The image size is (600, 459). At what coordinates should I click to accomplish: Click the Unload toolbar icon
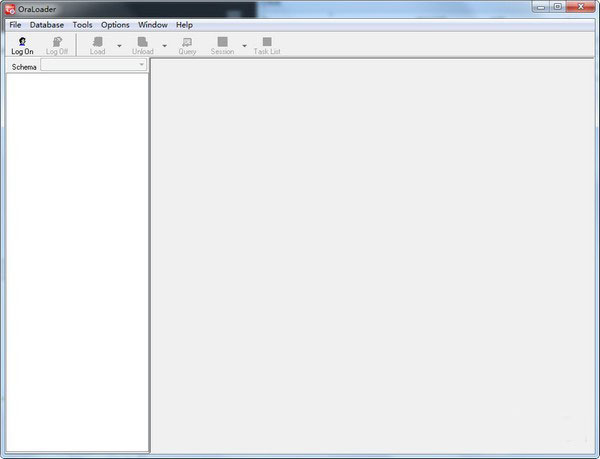[x=143, y=46]
